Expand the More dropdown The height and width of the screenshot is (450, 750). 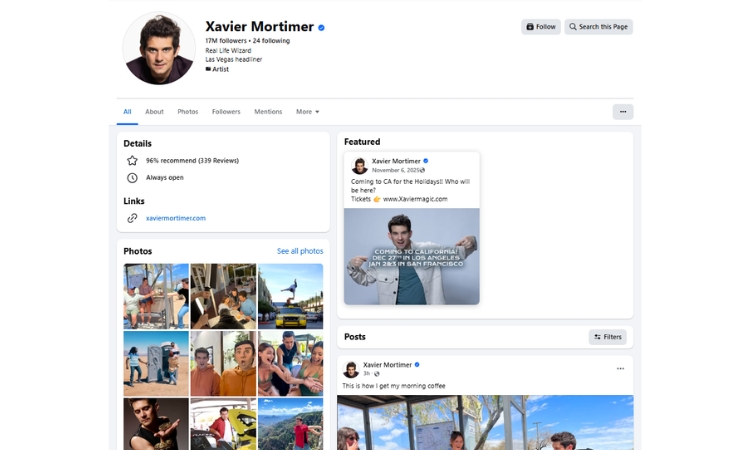pyautogui.click(x=308, y=112)
